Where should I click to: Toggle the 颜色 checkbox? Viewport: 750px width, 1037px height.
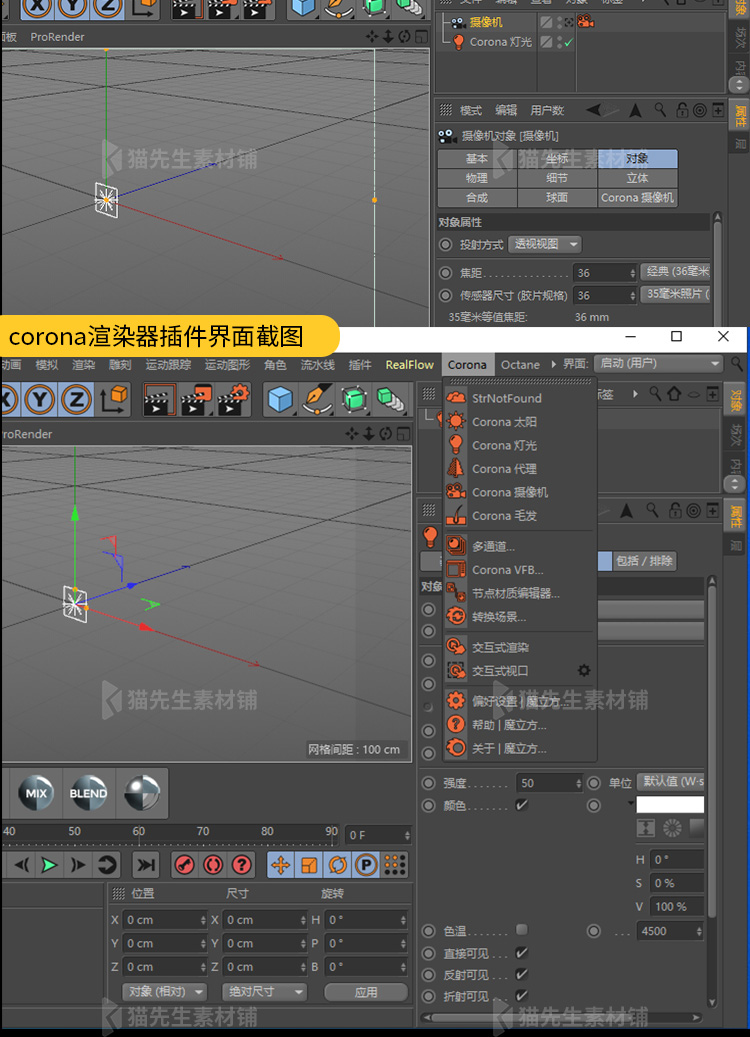522,805
